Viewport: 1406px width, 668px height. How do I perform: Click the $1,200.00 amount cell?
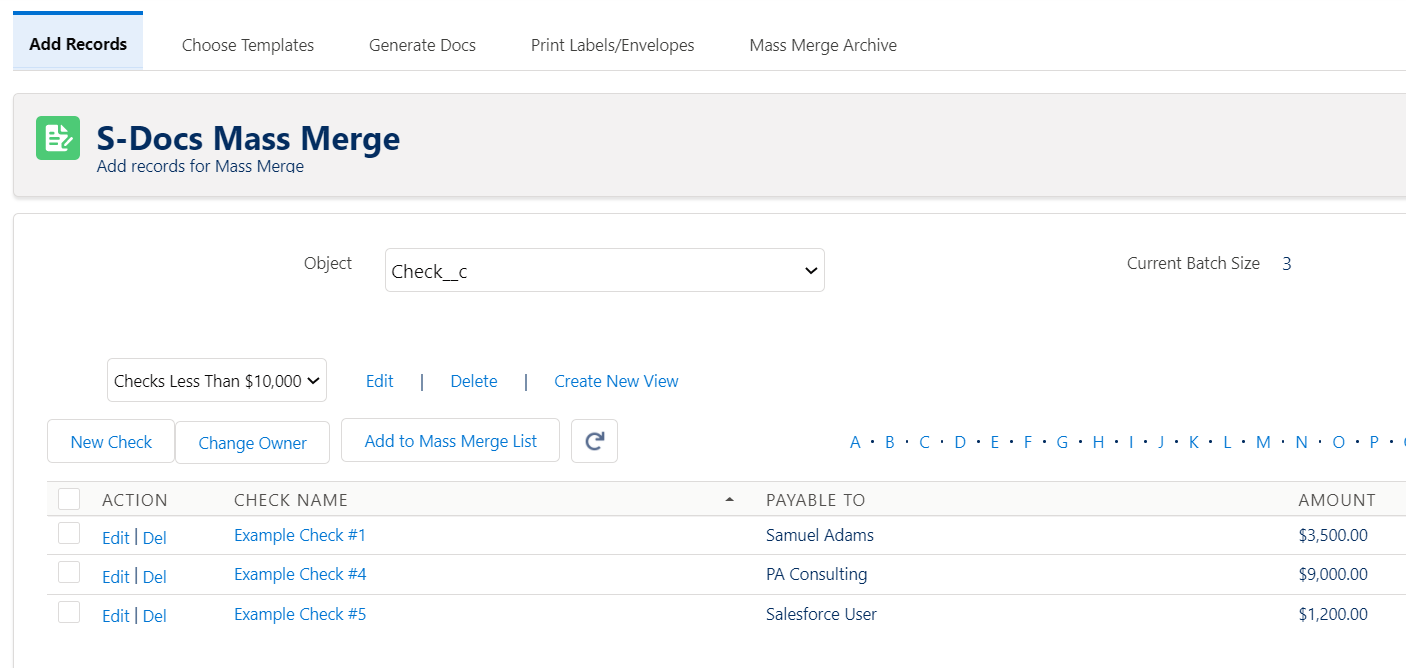1333,614
